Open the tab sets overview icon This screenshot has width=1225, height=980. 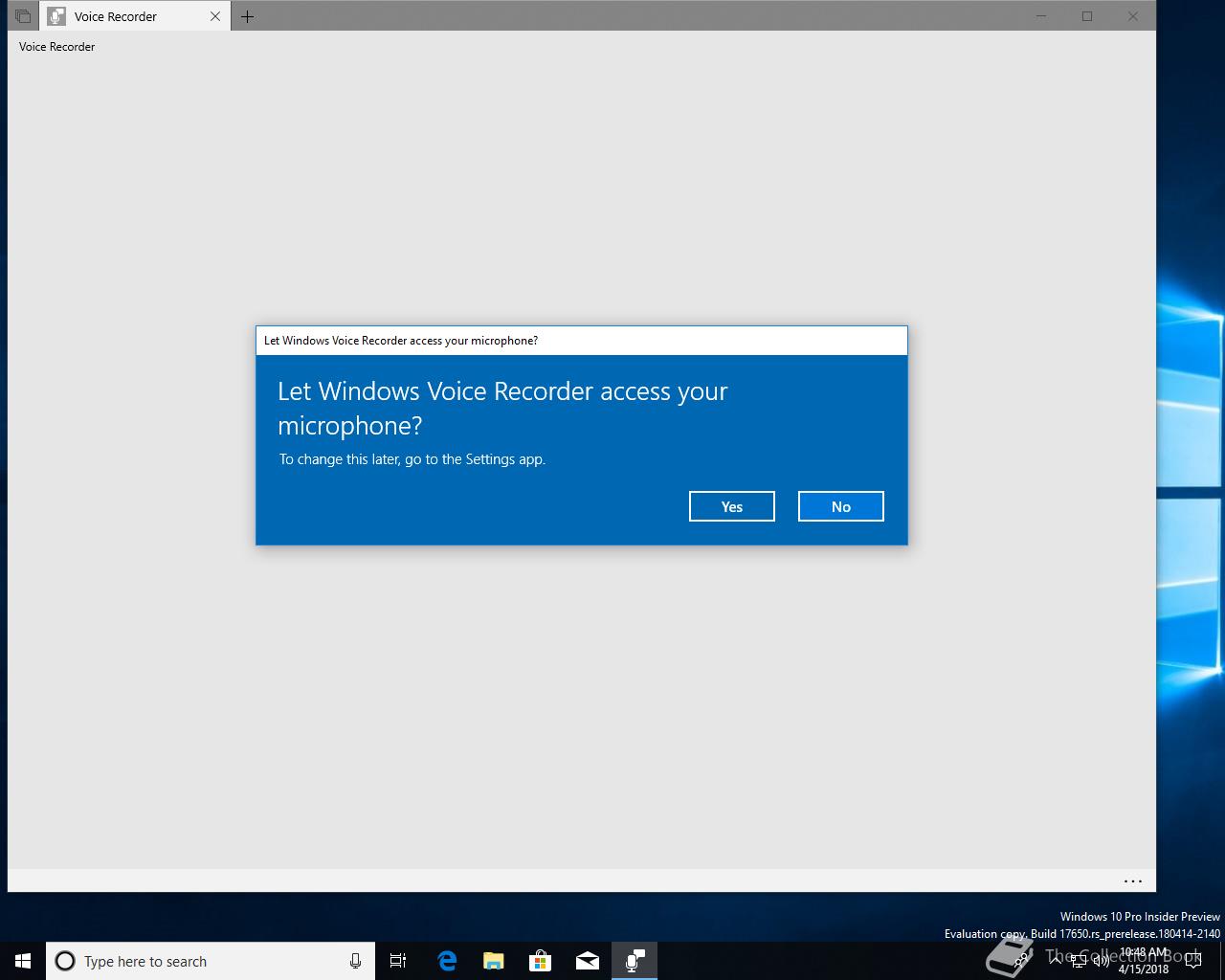point(23,16)
